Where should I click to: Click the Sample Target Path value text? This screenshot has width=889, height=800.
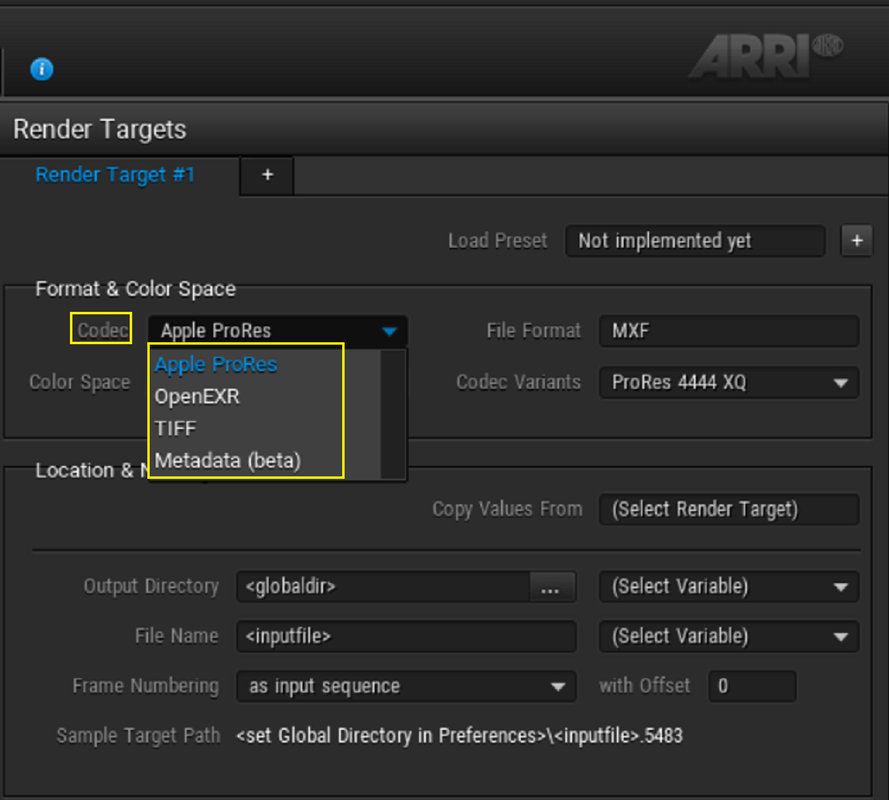(x=460, y=736)
